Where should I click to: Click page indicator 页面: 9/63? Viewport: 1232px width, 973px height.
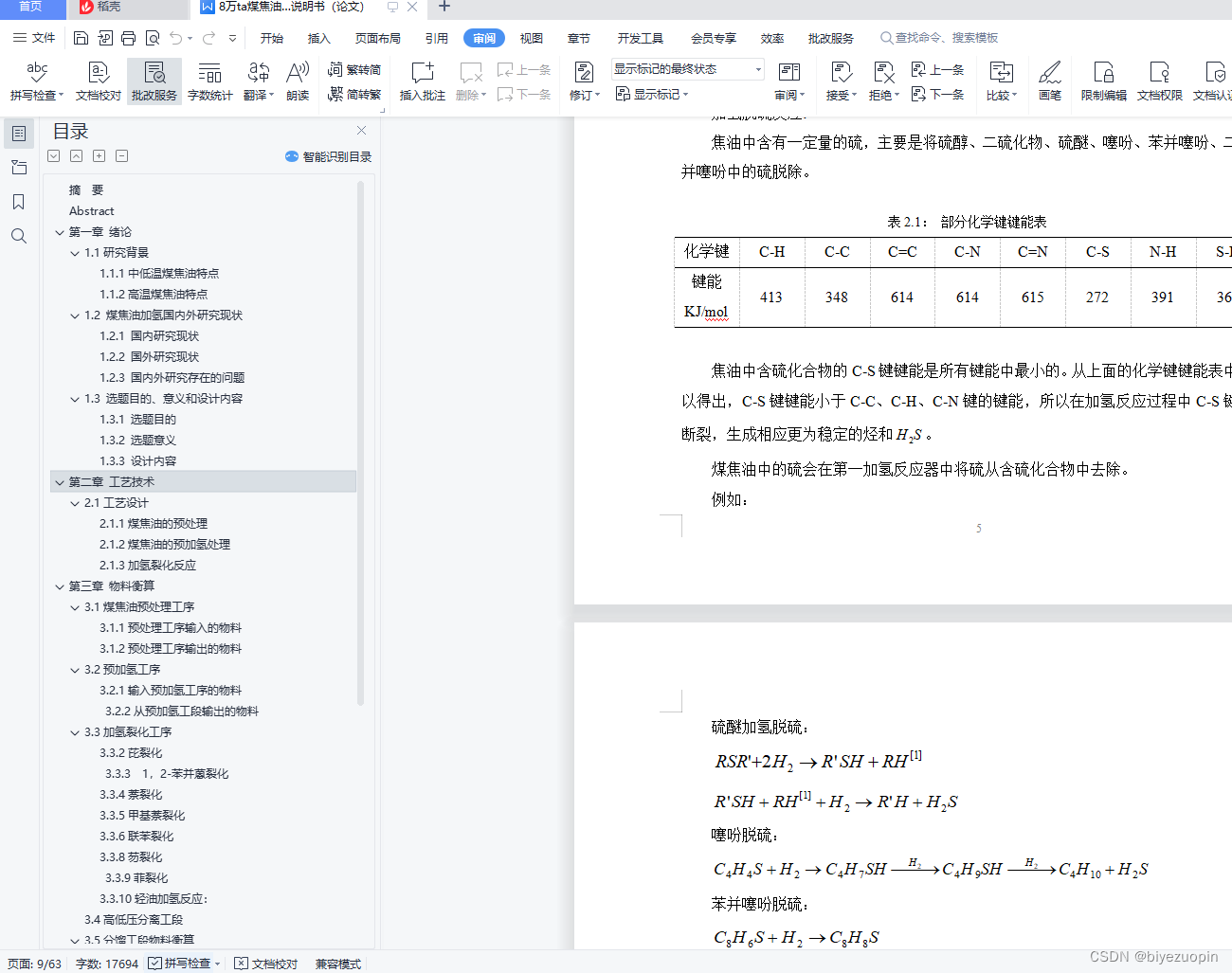34,964
